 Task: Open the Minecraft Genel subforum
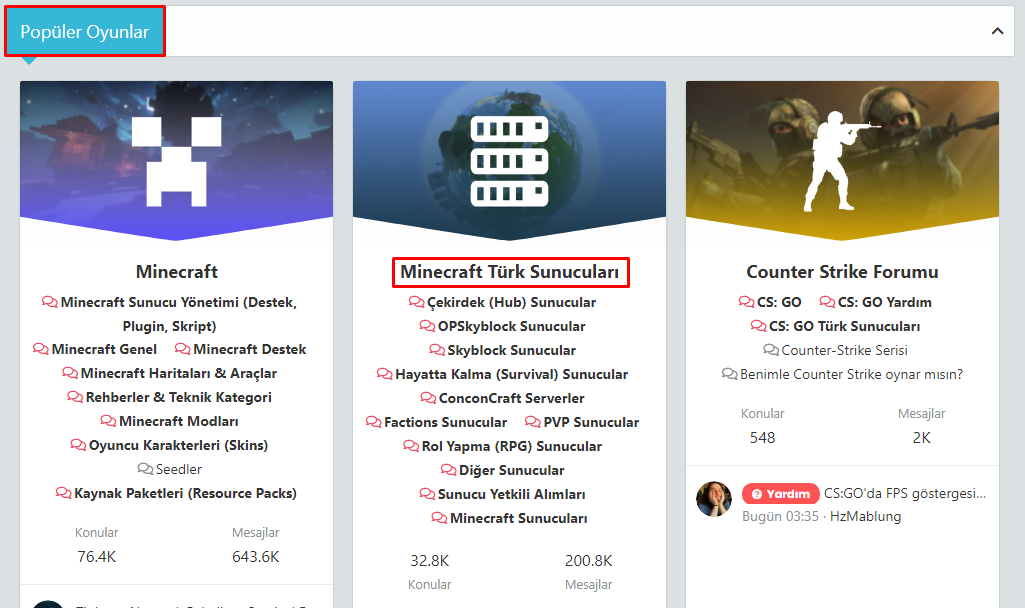[x=104, y=350]
